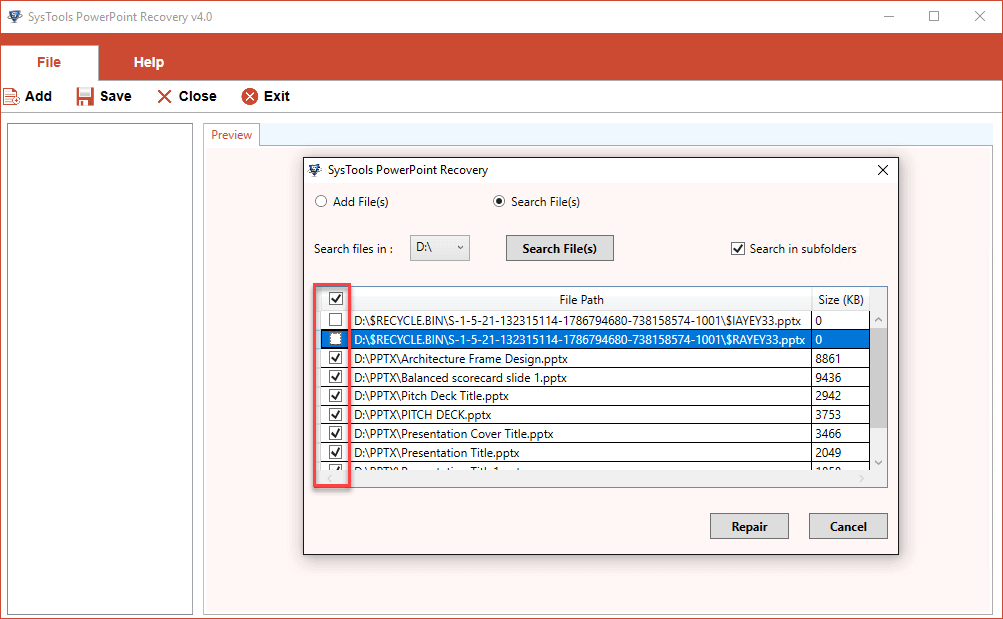1003x619 pixels.
Task: Open the File menu tab
Action: point(49,62)
